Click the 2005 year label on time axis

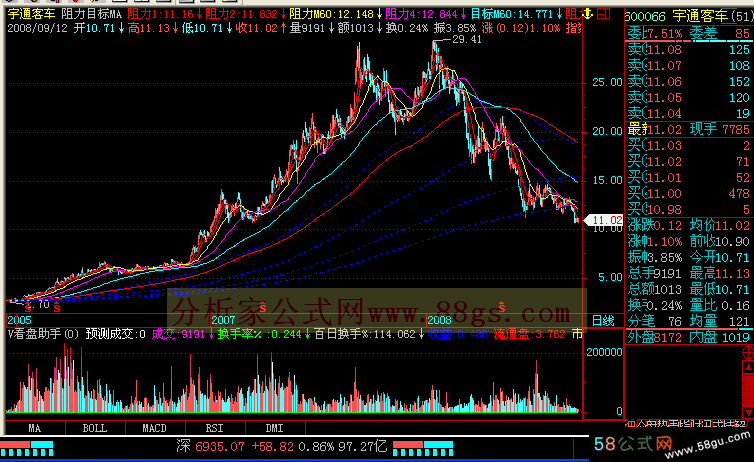[19, 320]
